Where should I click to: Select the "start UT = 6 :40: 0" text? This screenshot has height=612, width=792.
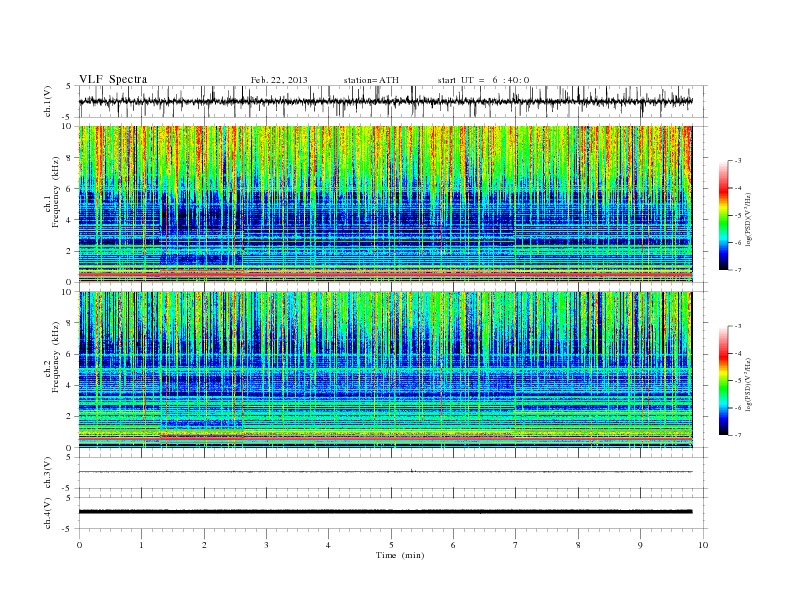click(x=483, y=80)
